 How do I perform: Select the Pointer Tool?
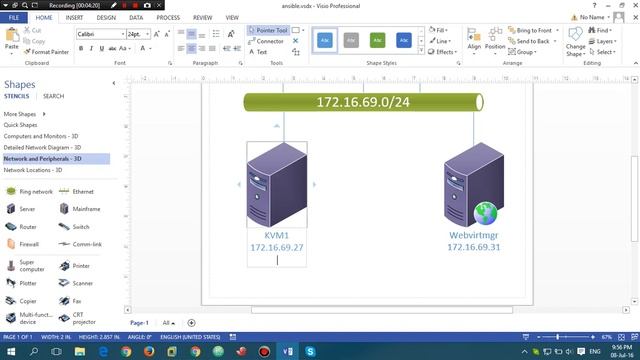point(268,30)
